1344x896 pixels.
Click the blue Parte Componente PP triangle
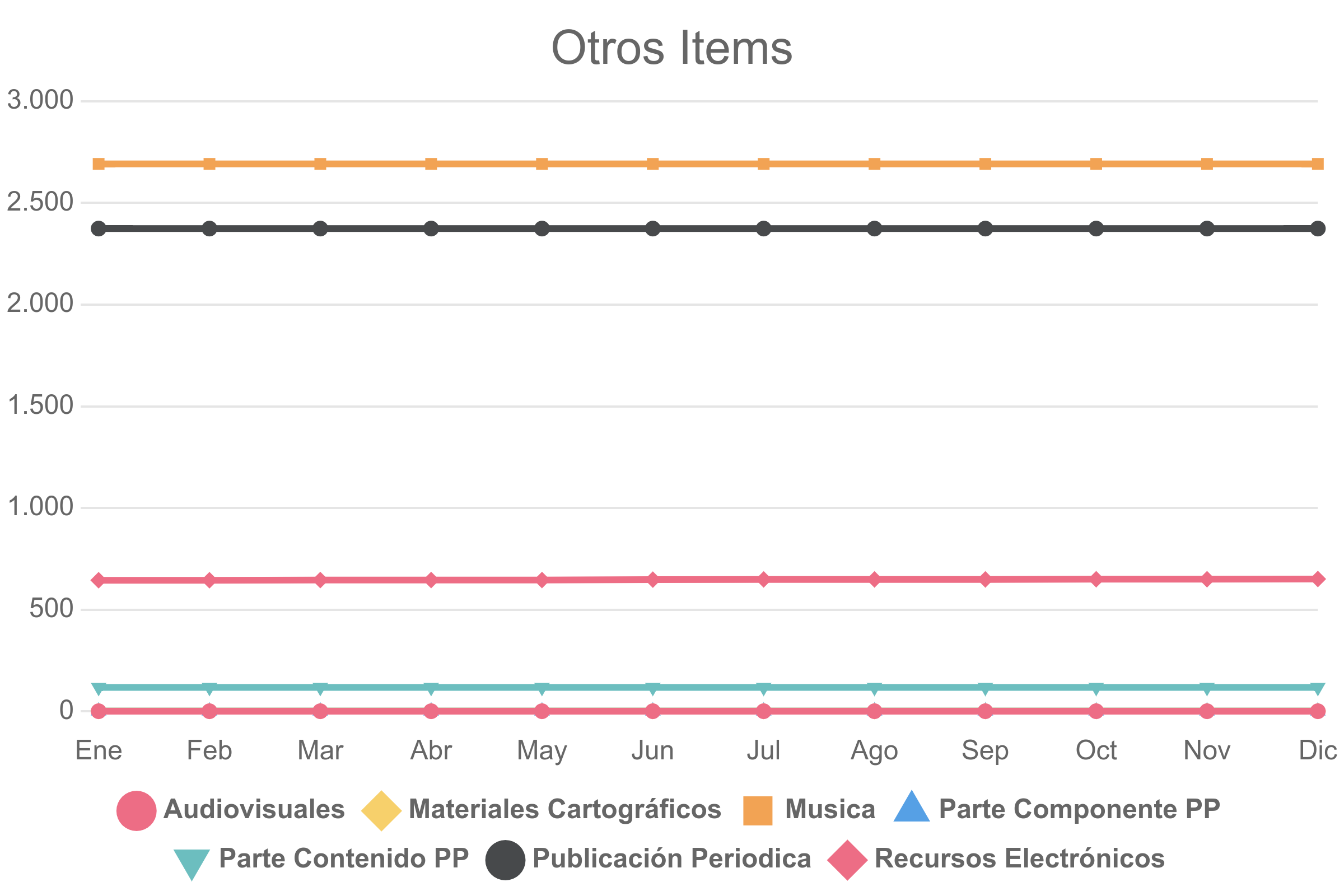[912, 806]
